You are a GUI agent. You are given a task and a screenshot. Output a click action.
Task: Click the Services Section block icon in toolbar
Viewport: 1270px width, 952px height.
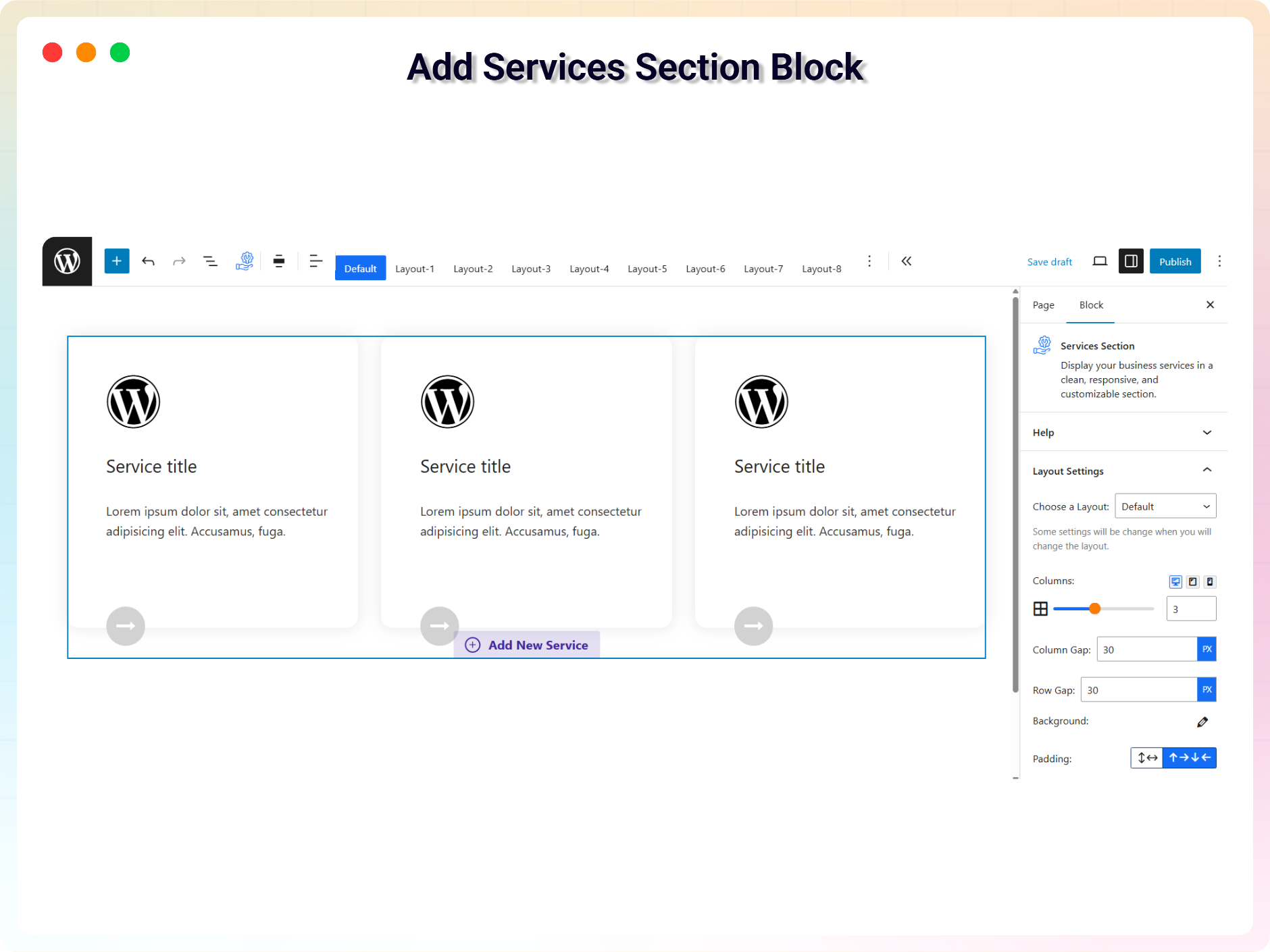point(245,261)
